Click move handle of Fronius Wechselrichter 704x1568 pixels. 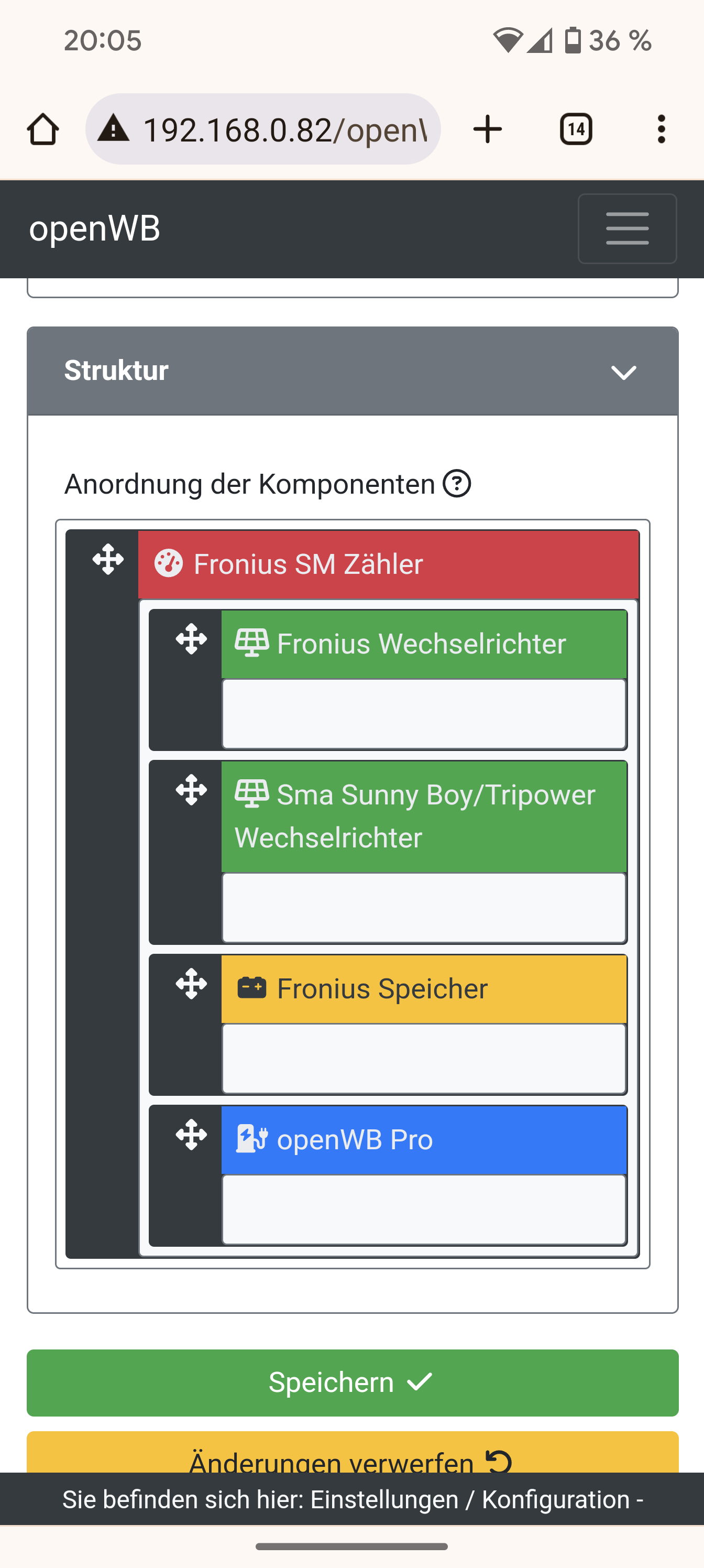pyautogui.click(x=192, y=639)
